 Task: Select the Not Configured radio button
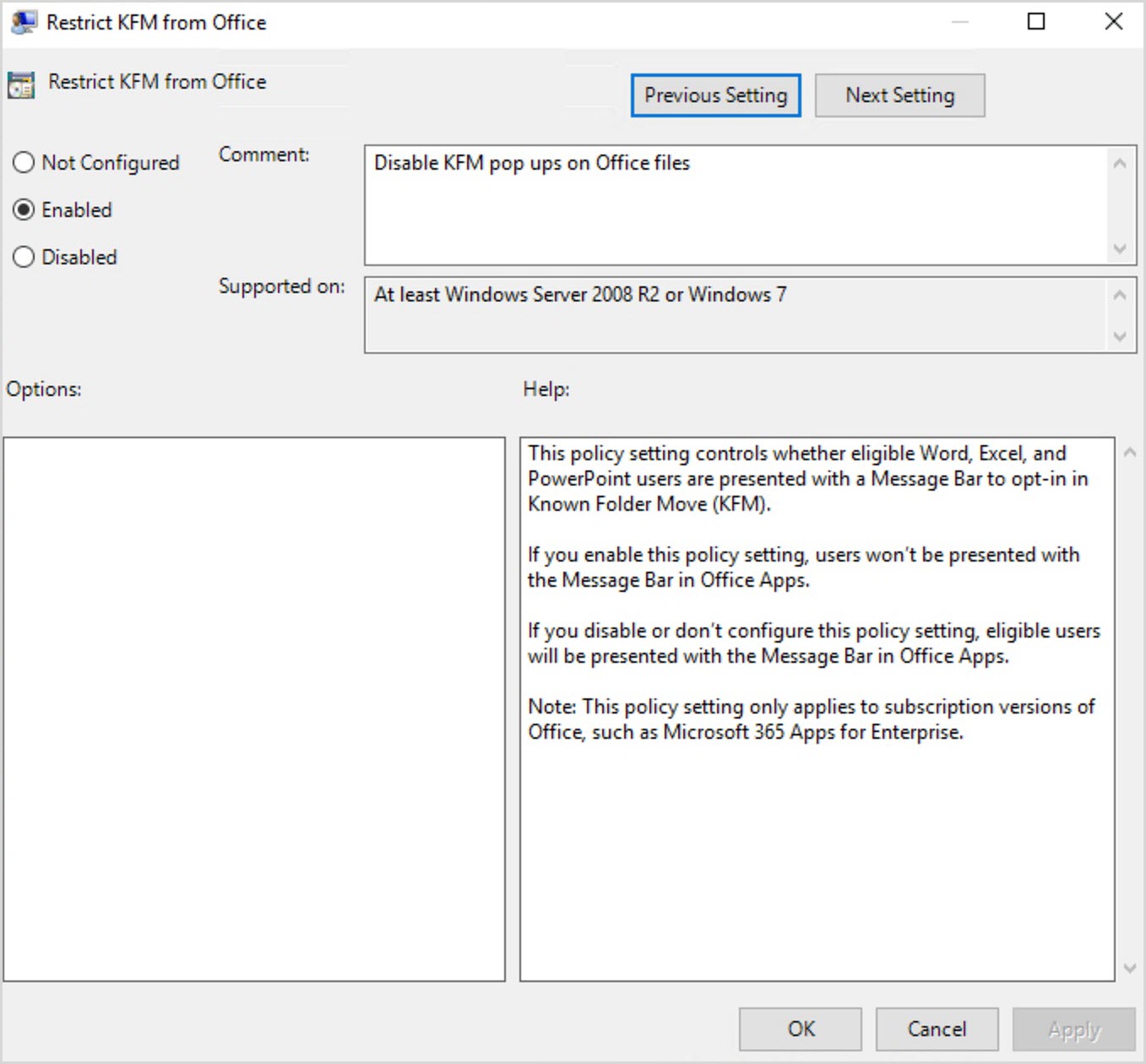point(24,162)
